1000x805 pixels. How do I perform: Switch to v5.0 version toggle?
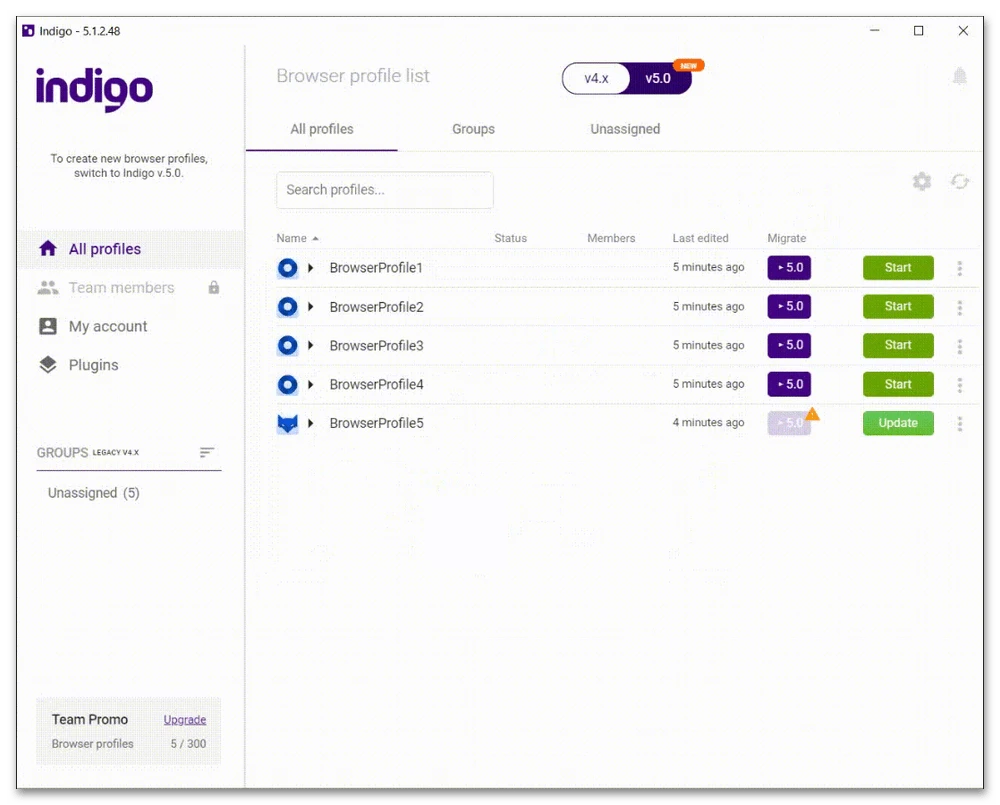tap(659, 78)
